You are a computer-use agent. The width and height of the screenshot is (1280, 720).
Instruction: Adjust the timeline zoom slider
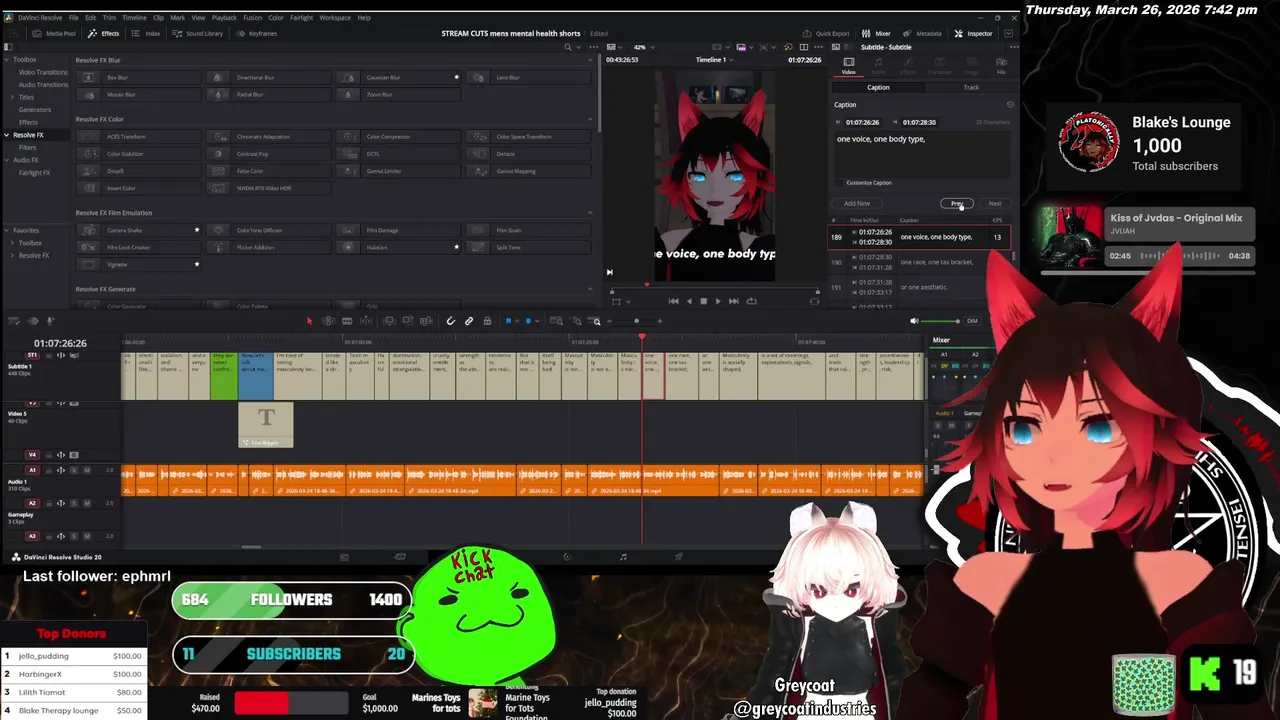(x=637, y=321)
